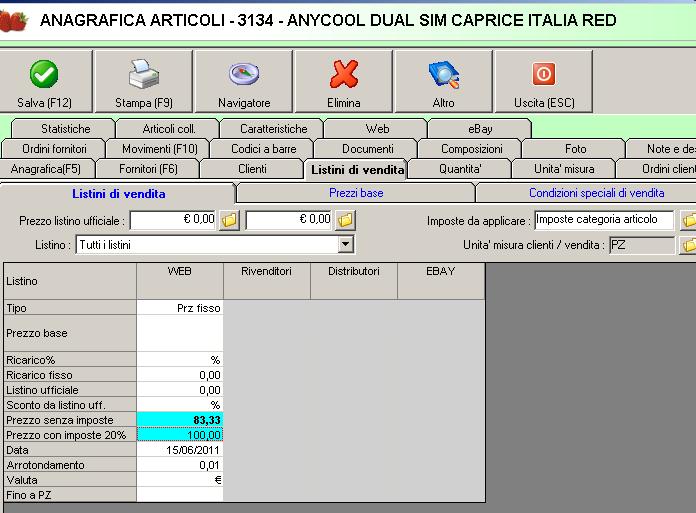Select the WEB column header

coord(180,281)
